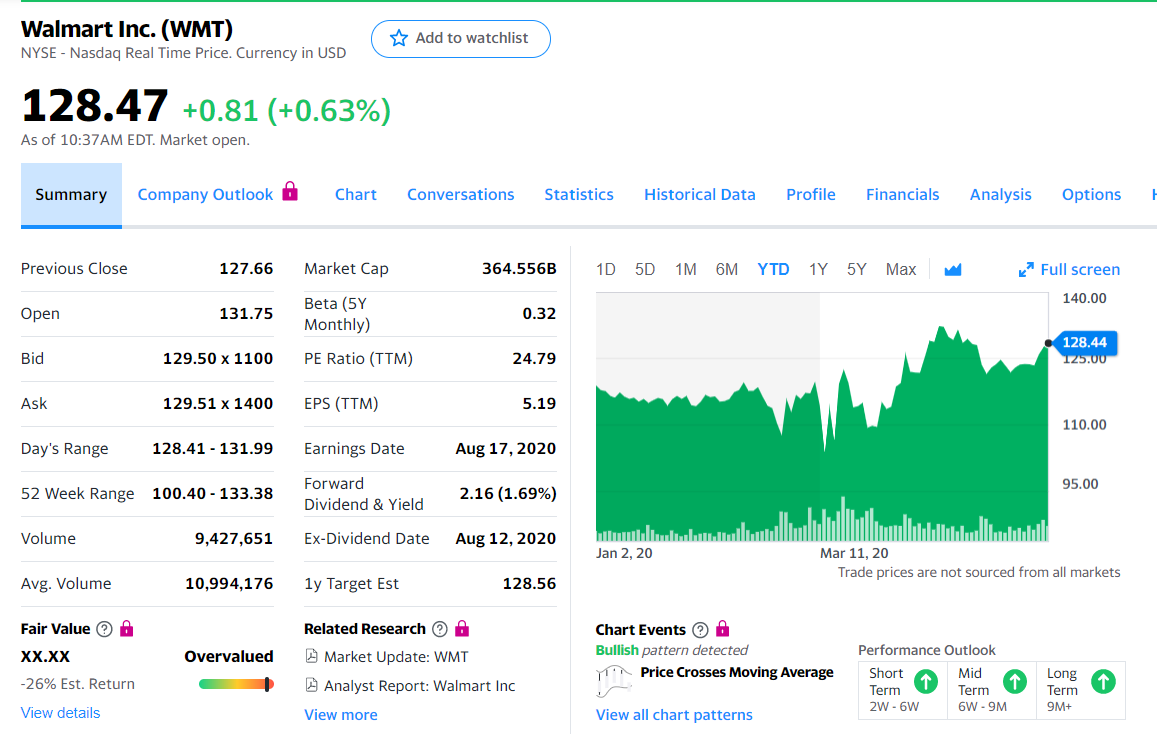Switch chart type using the area chart icon
The height and width of the screenshot is (744, 1157).
[x=952, y=269]
